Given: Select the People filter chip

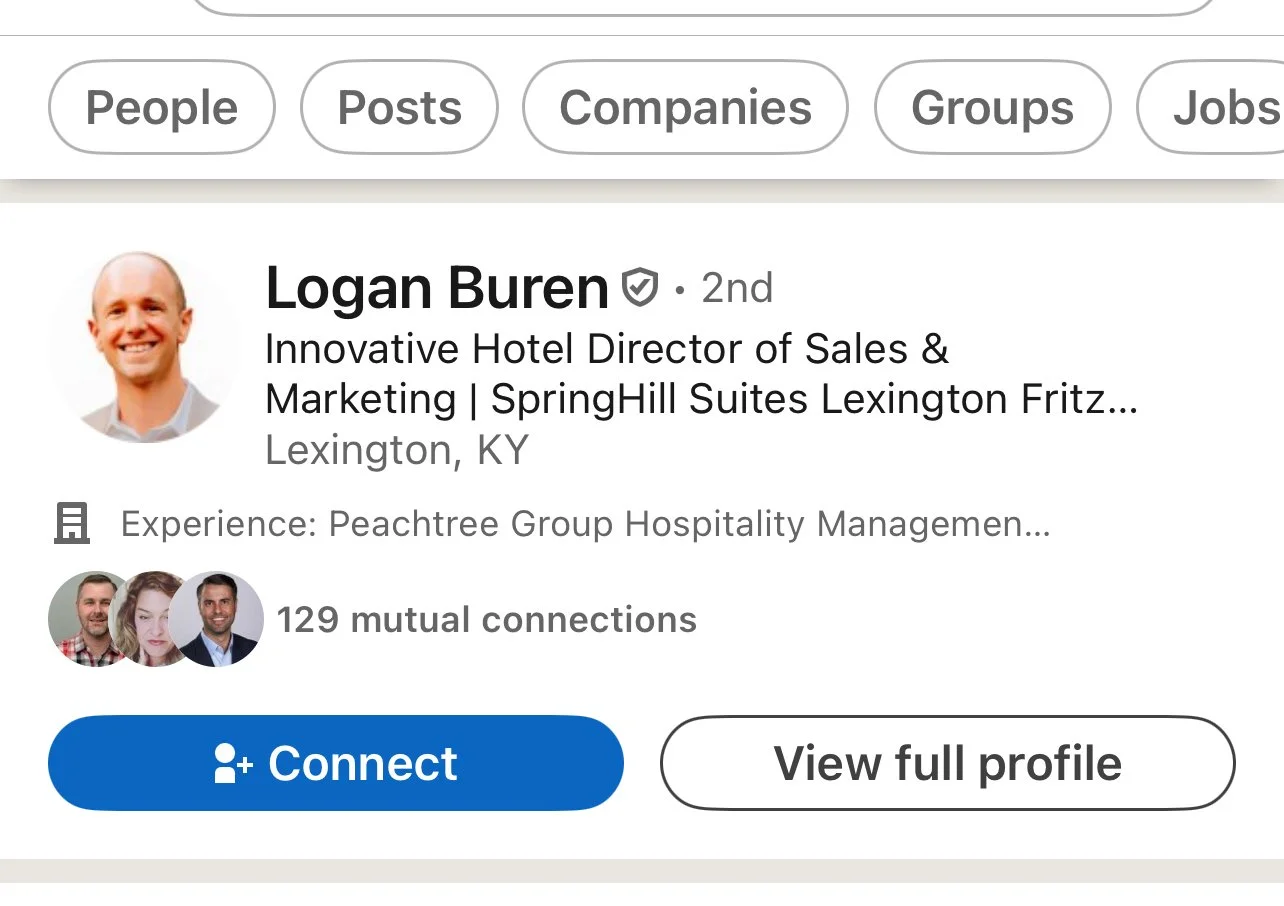Looking at the screenshot, I should (161, 108).
